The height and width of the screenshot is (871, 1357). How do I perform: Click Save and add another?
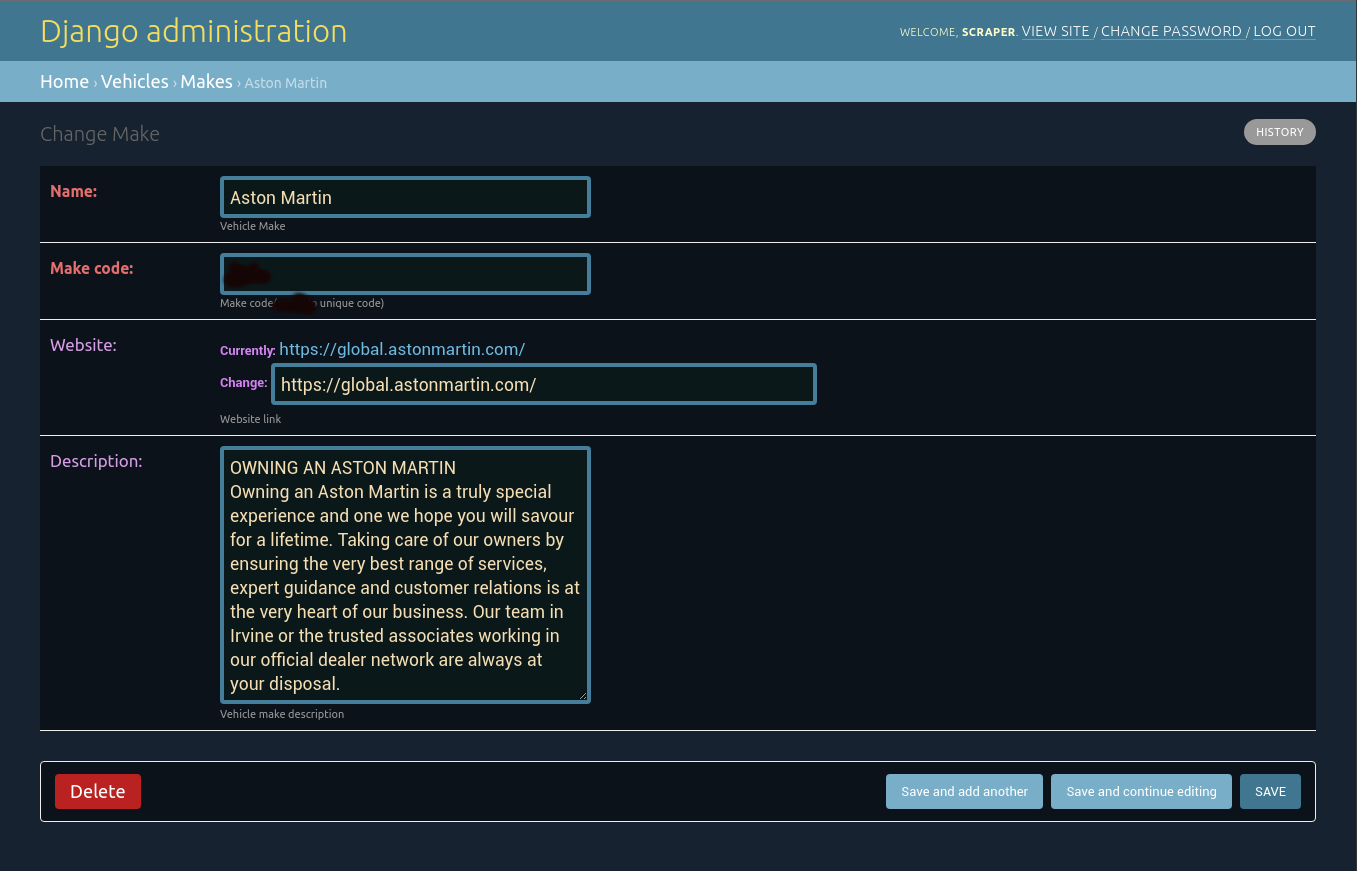pyautogui.click(x=963, y=791)
